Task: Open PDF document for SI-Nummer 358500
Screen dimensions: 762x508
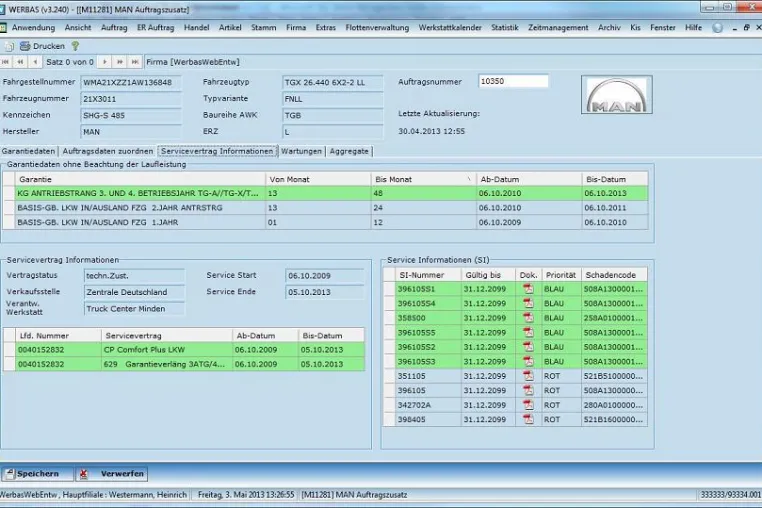Action: coord(528,318)
